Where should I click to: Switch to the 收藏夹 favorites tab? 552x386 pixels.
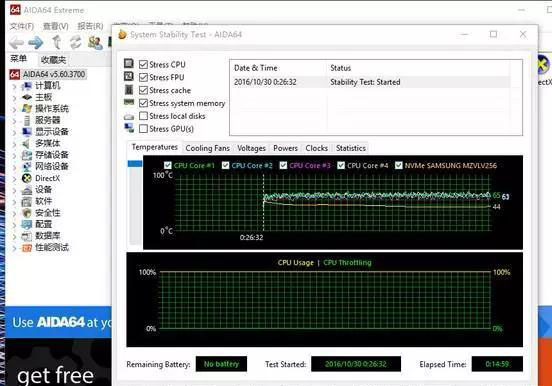coord(53,60)
